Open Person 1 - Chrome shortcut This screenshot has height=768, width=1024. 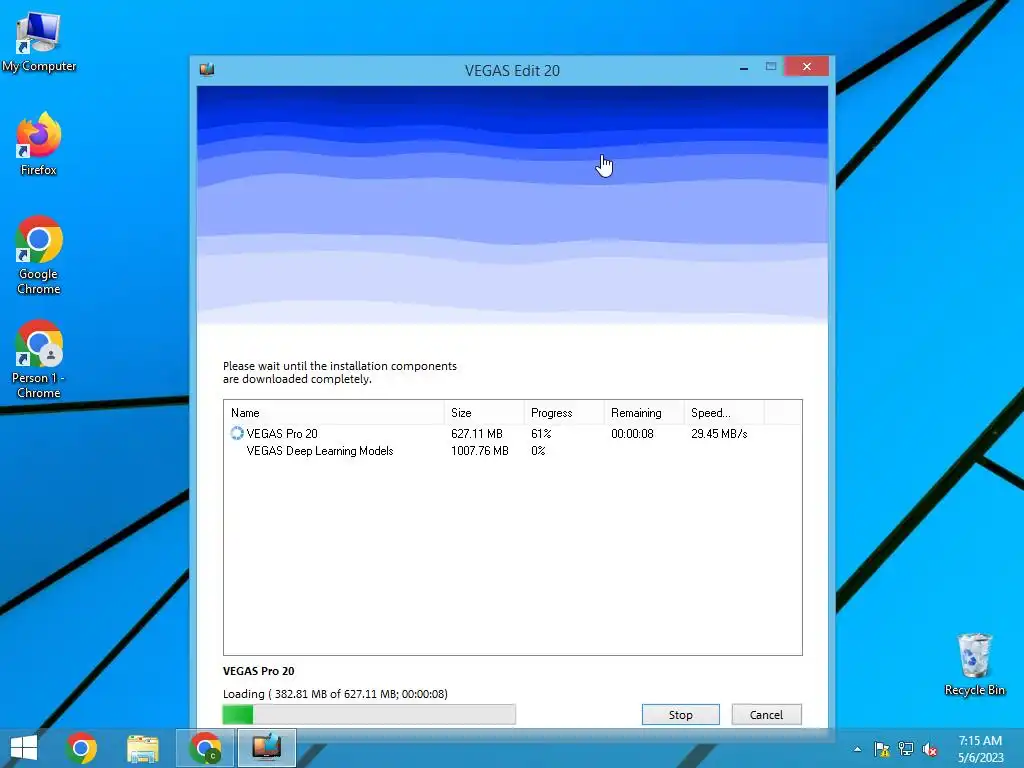pos(39,359)
